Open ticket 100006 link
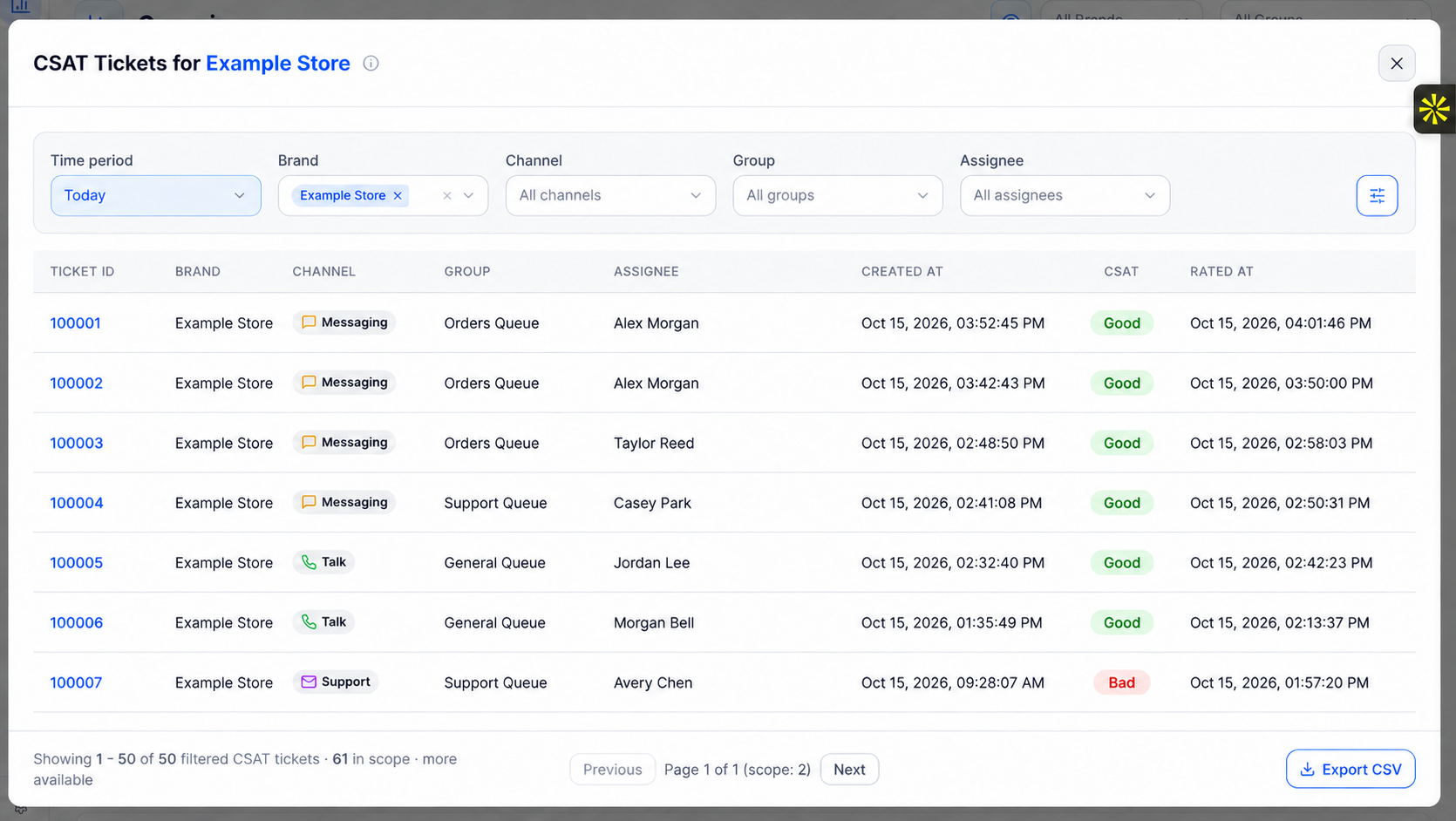 tap(76, 623)
